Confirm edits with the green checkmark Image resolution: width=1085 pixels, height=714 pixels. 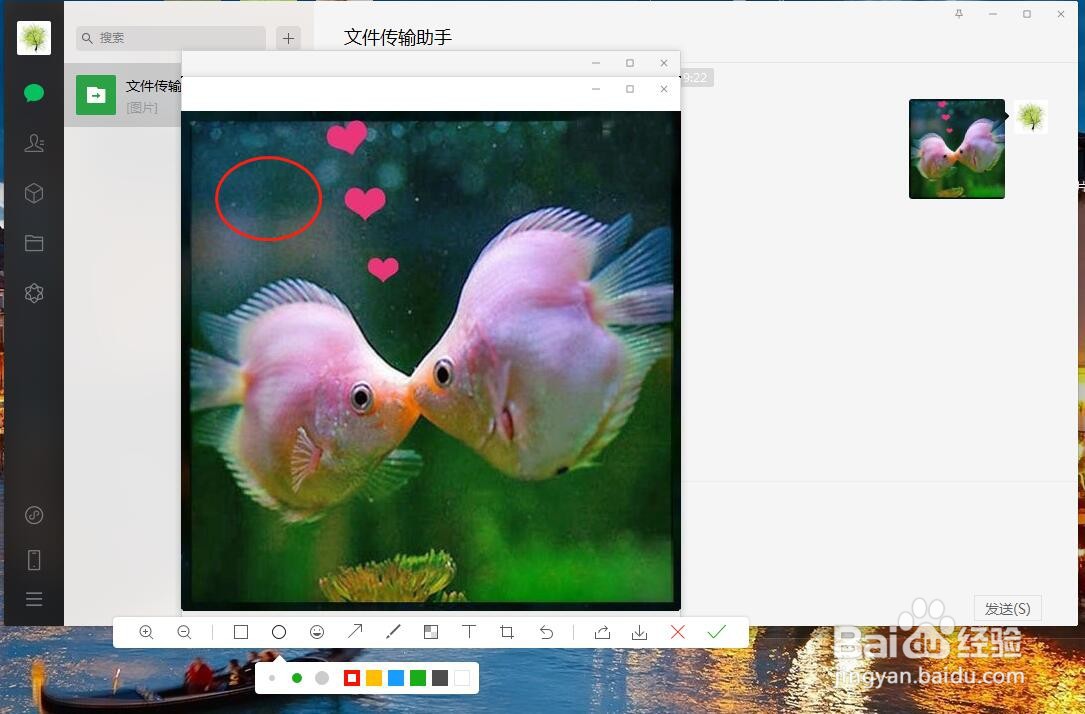click(x=716, y=632)
